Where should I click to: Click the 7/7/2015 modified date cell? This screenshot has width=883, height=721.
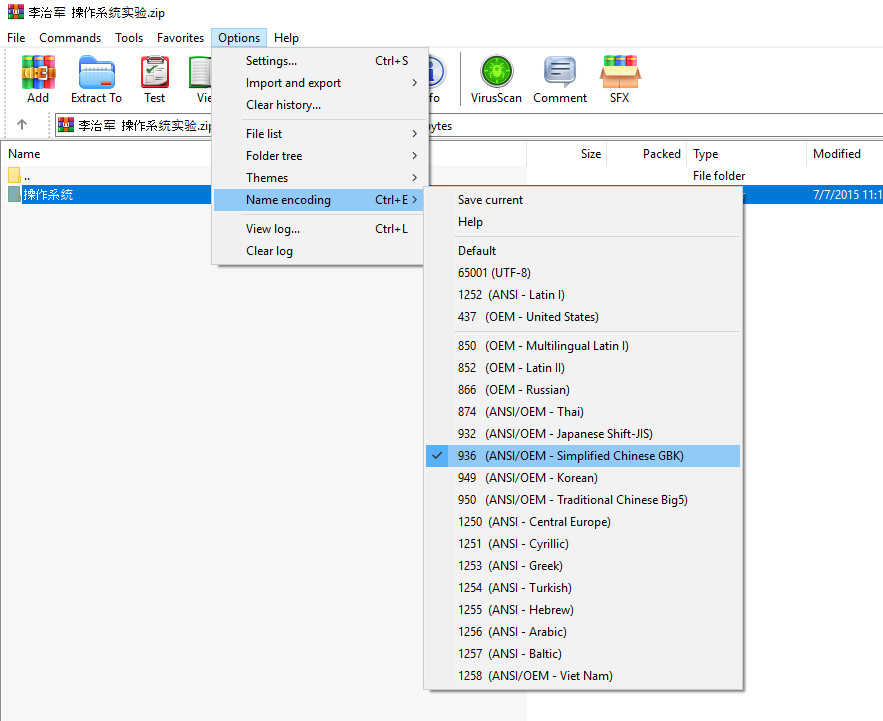tap(847, 195)
